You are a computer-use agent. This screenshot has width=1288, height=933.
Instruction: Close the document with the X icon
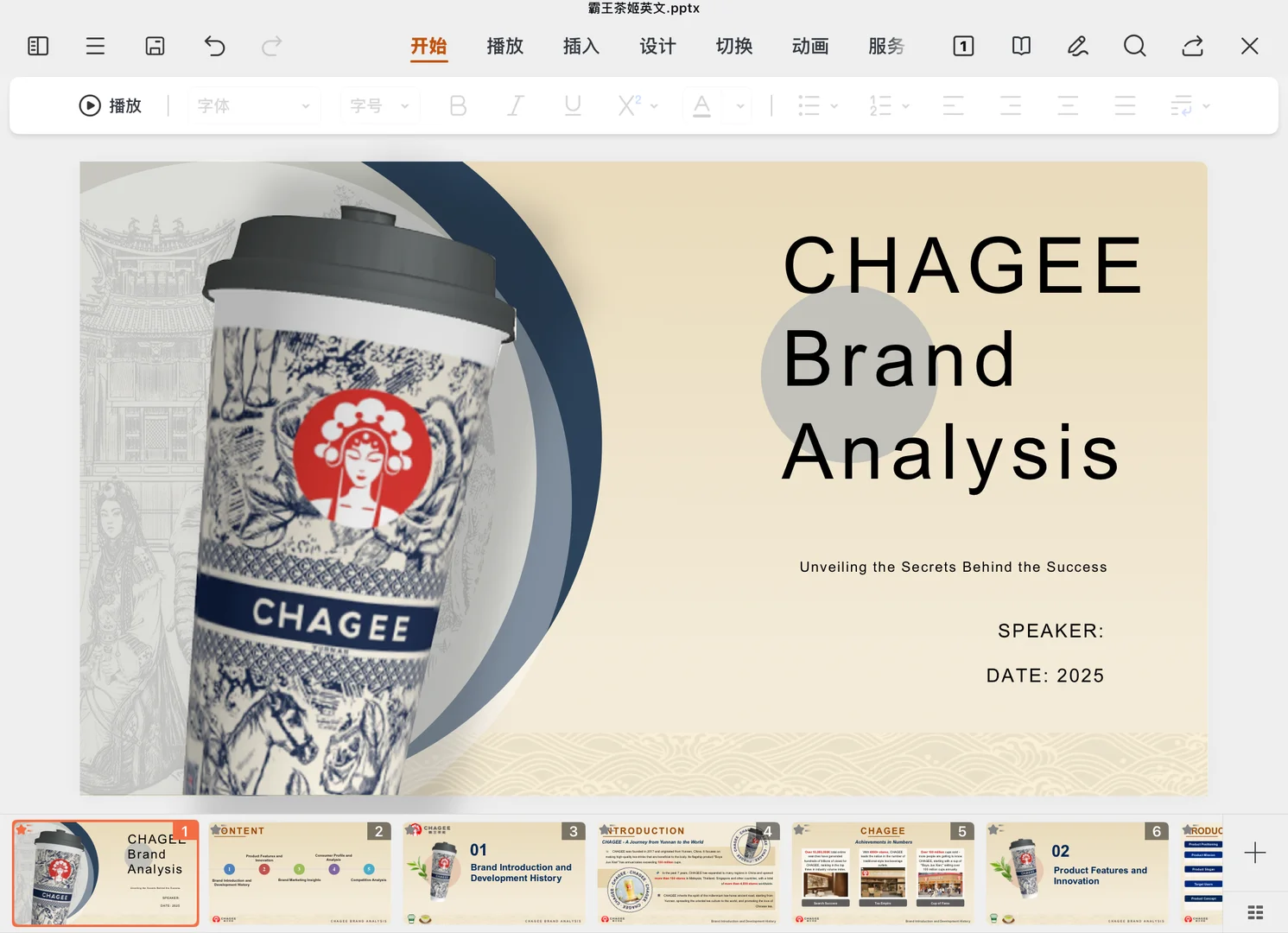coord(1249,46)
